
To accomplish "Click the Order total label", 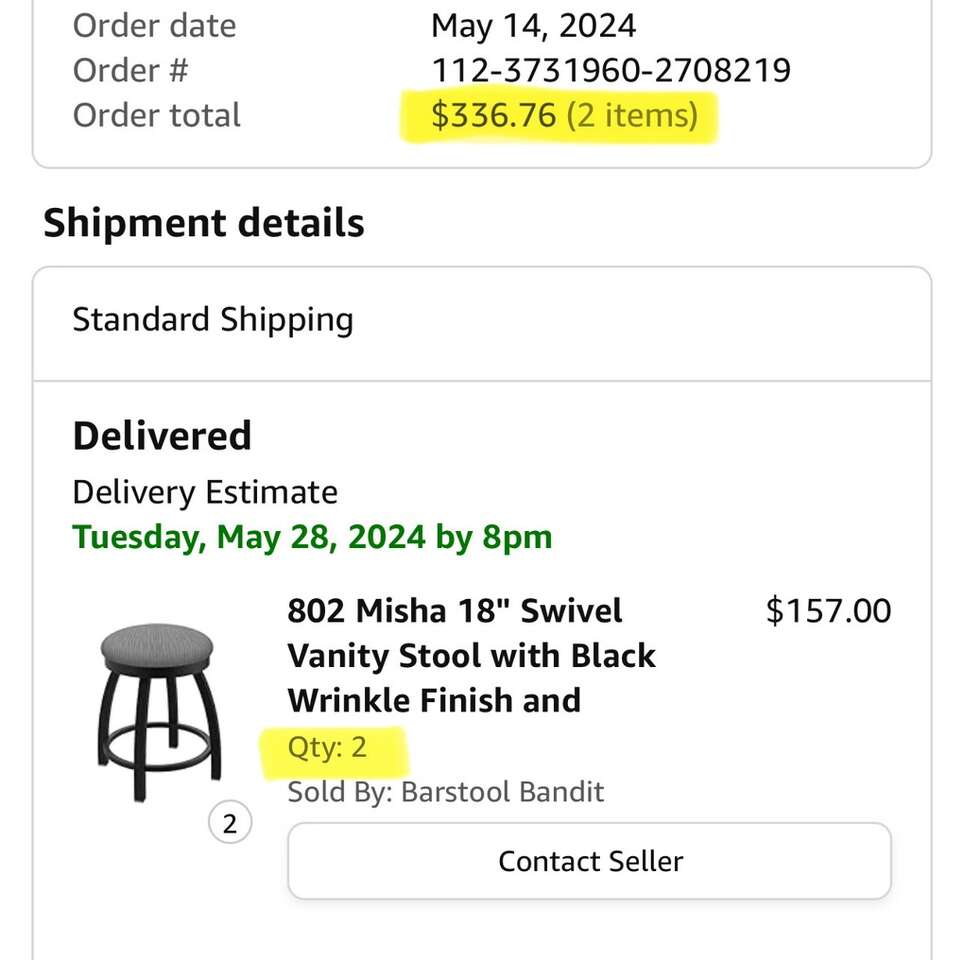I will 157,115.
